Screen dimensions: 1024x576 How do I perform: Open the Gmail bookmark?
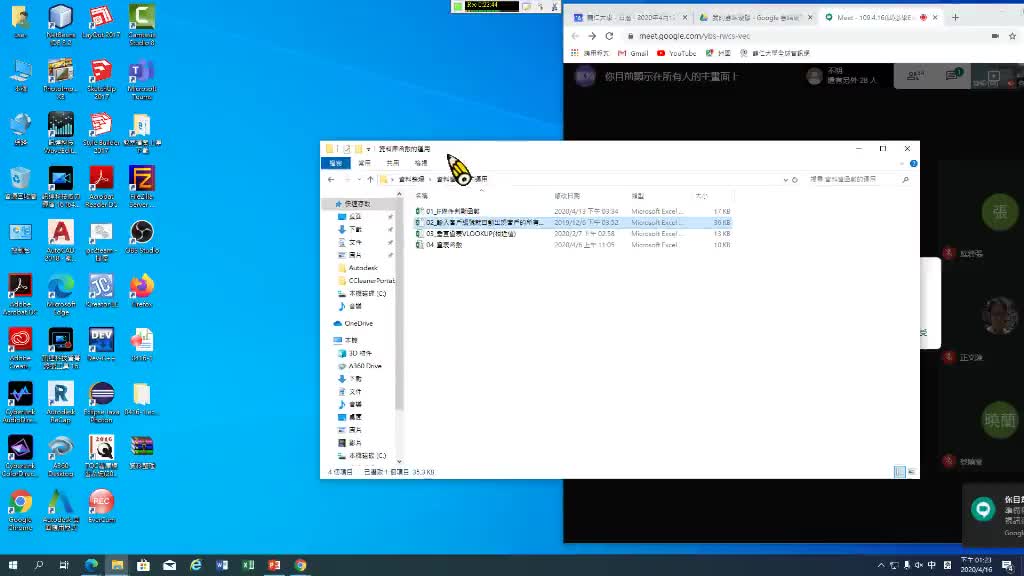[633, 53]
